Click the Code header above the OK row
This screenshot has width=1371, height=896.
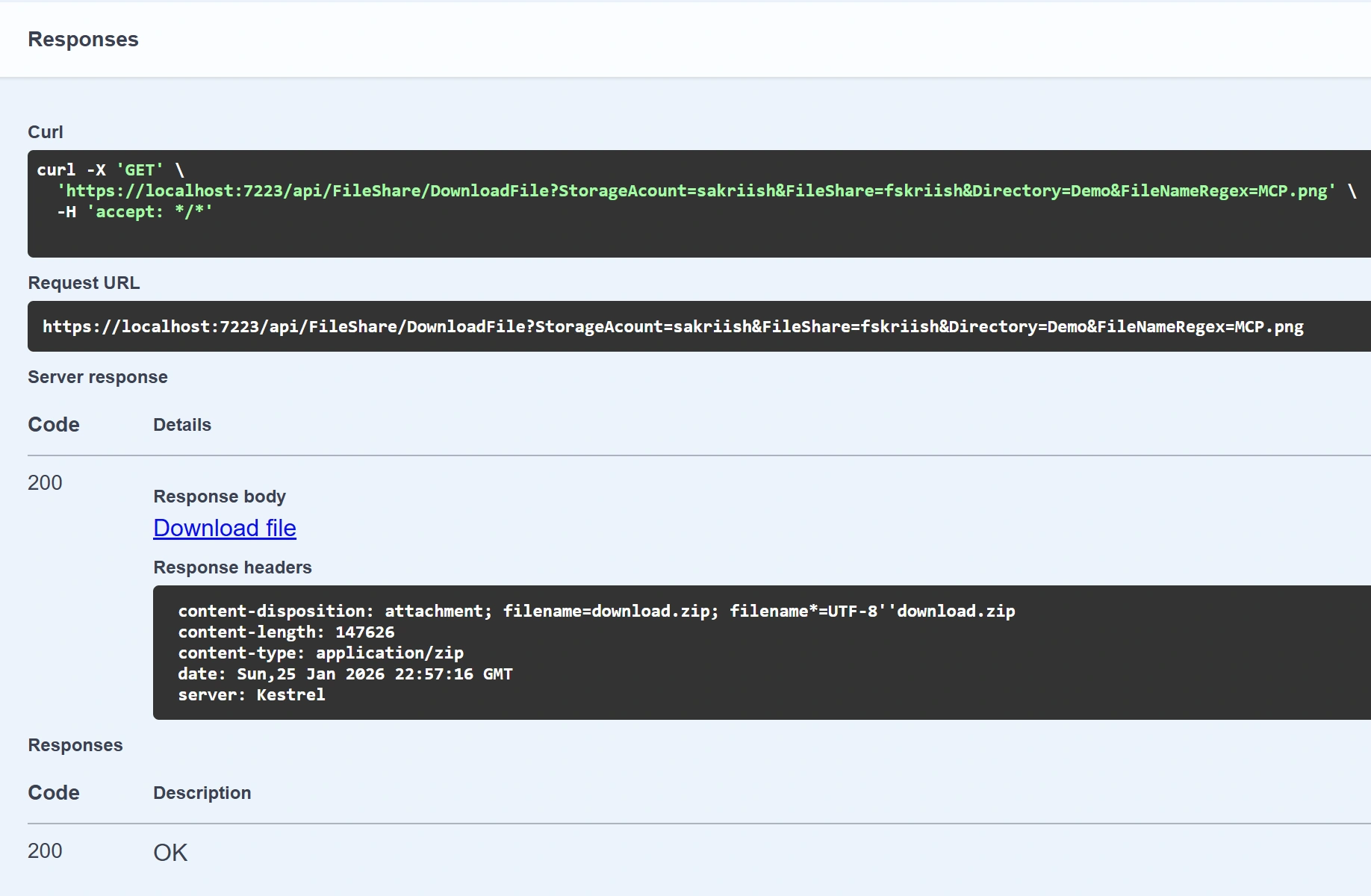pos(54,792)
